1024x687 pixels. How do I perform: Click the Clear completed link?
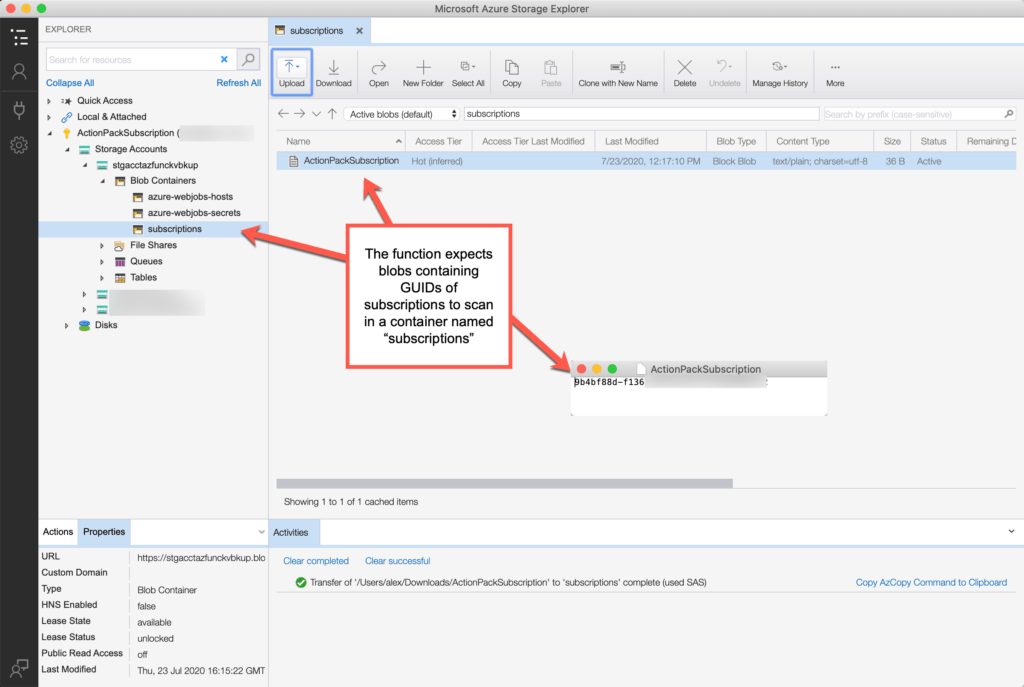click(316, 561)
